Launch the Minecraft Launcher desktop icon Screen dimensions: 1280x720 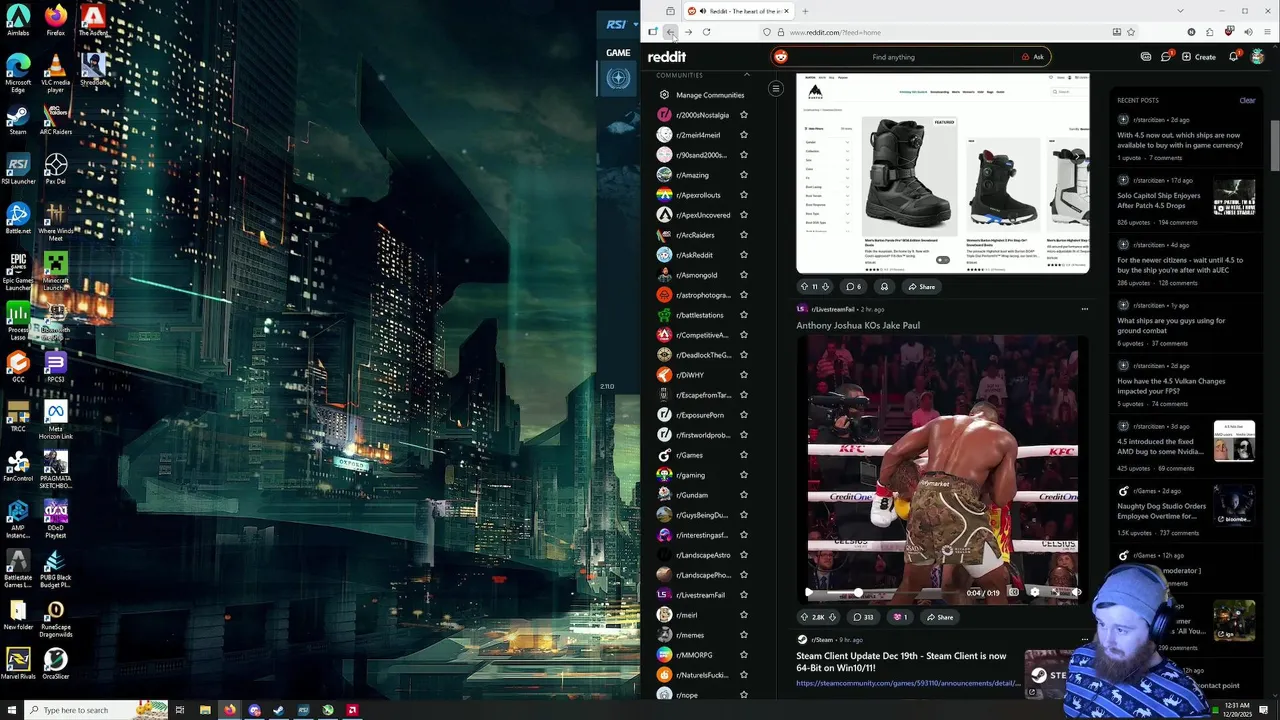(56, 270)
